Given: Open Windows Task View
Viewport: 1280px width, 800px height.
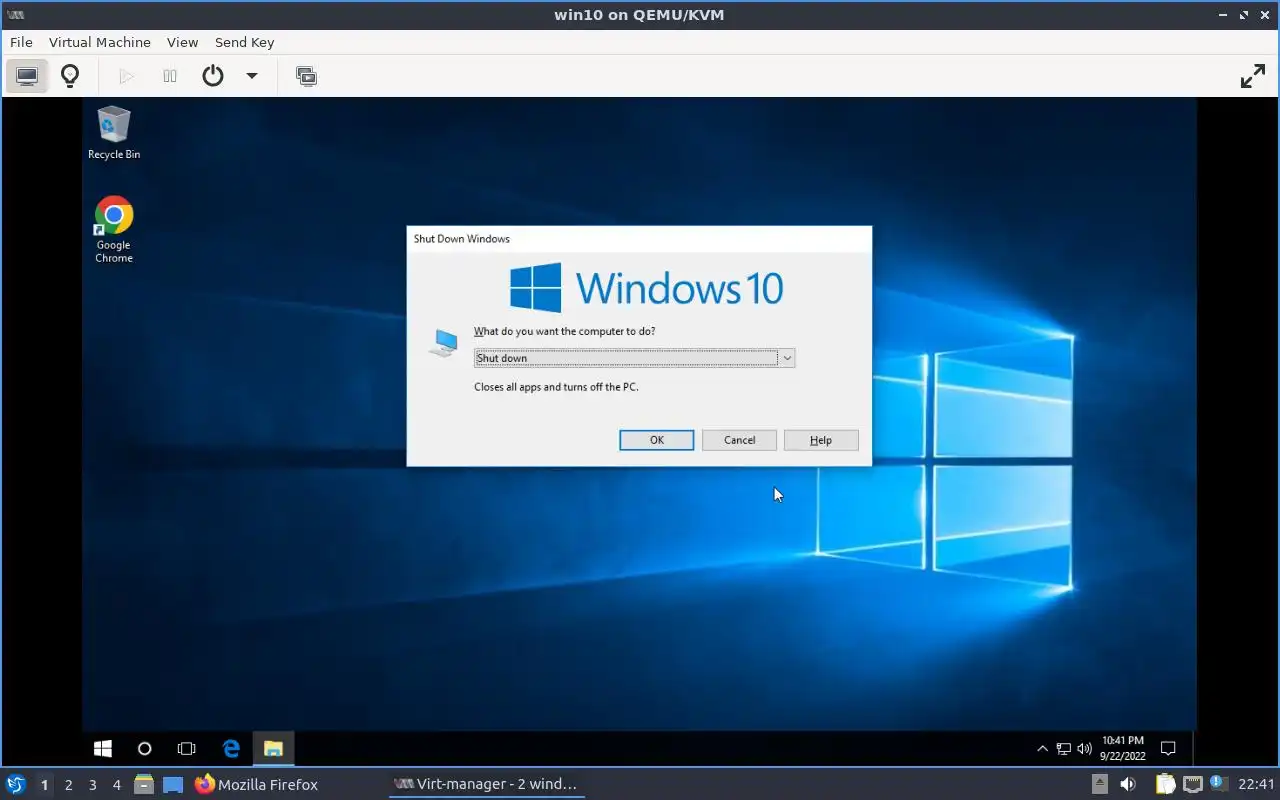Looking at the screenshot, I should [x=187, y=748].
